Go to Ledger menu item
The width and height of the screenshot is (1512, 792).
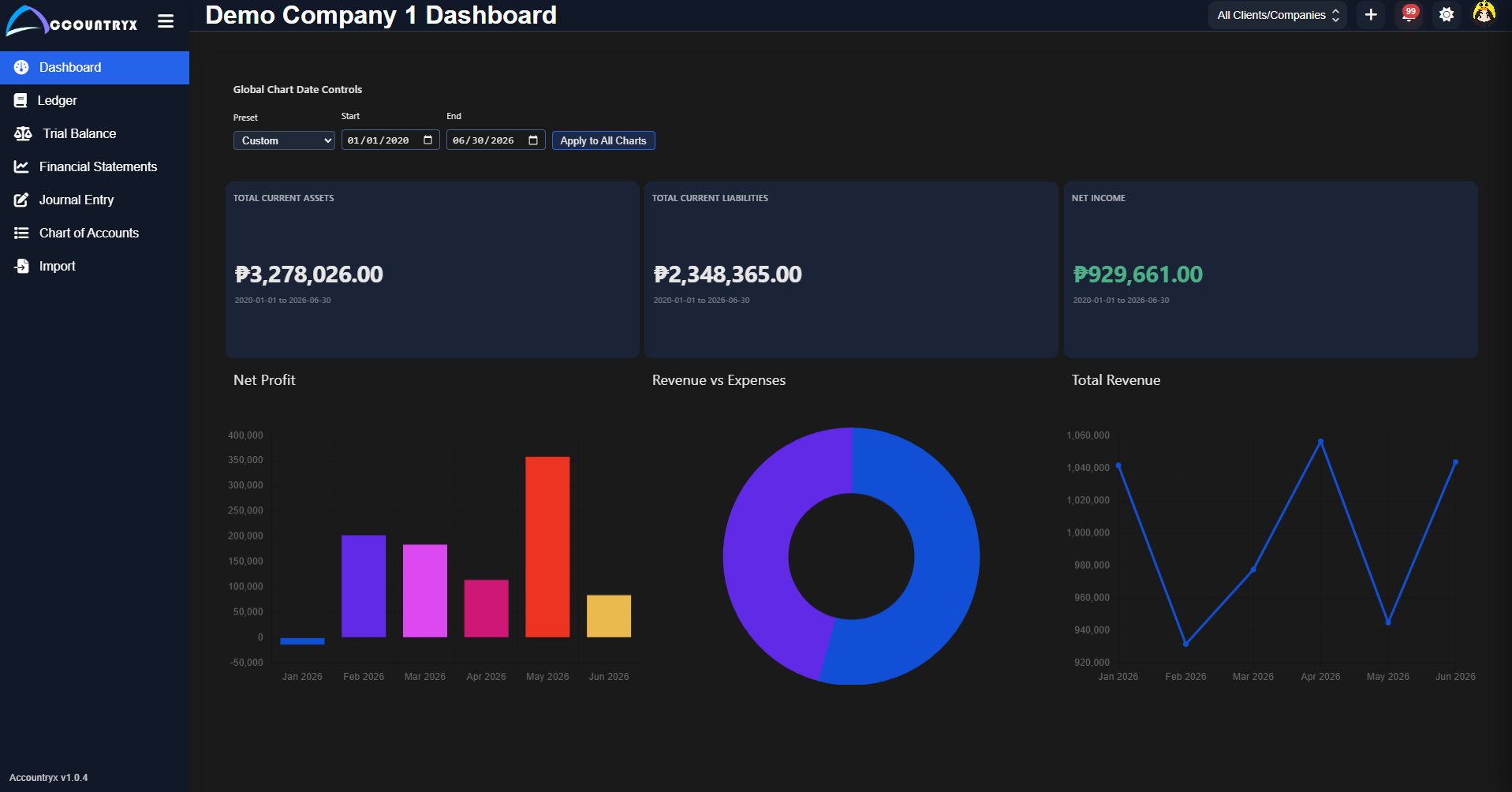[x=95, y=100]
